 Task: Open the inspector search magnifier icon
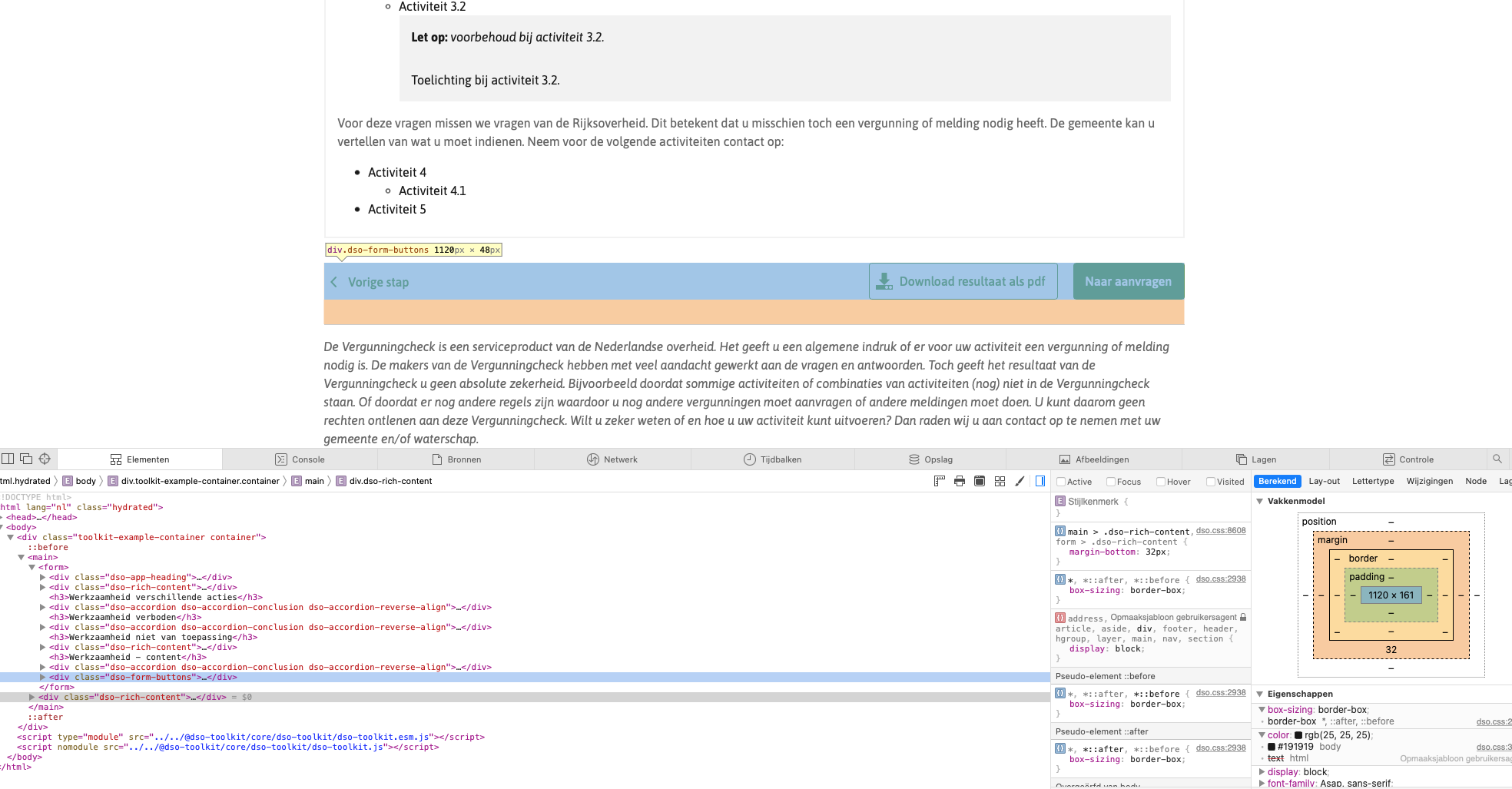(1498, 459)
